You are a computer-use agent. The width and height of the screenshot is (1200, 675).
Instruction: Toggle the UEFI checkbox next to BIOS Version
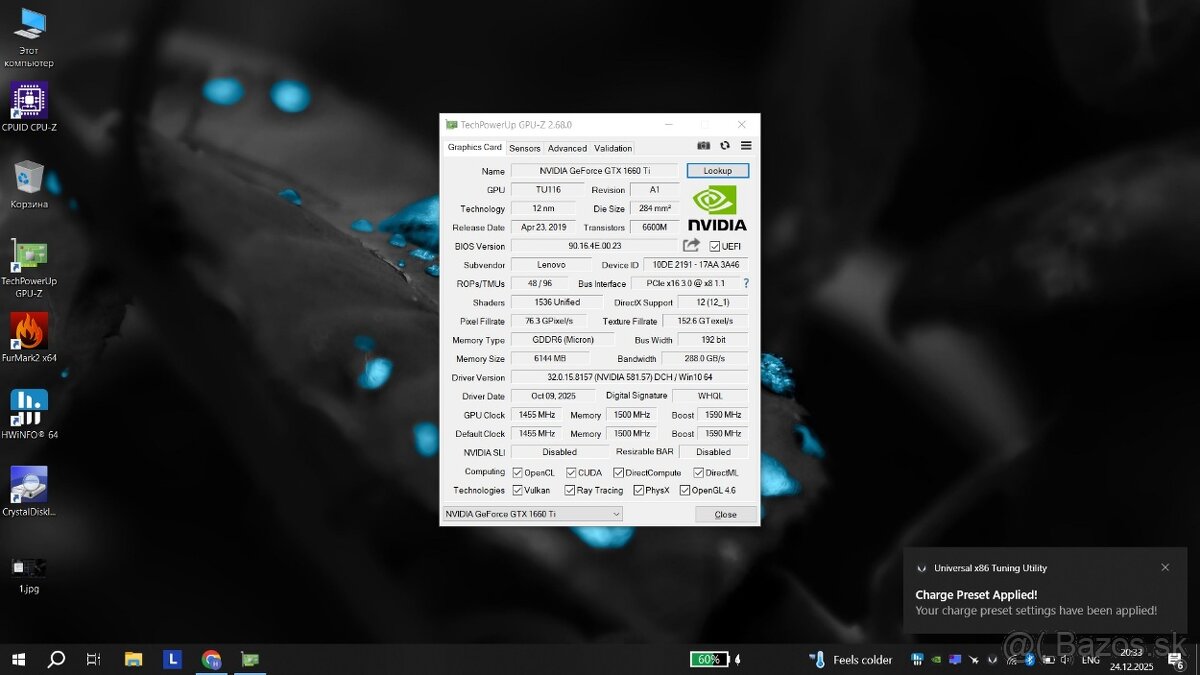(714, 245)
